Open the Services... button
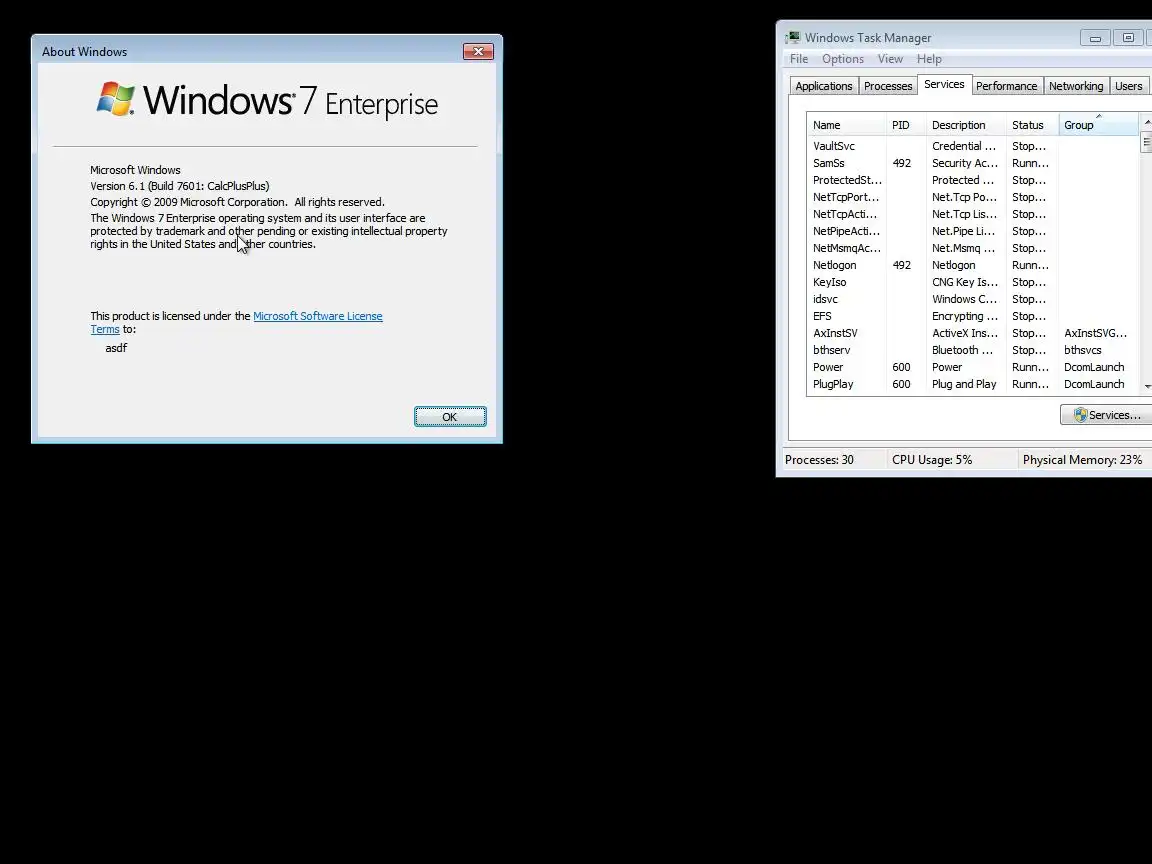The height and width of the screenshot is (864, 1152). click(1106, 415)
